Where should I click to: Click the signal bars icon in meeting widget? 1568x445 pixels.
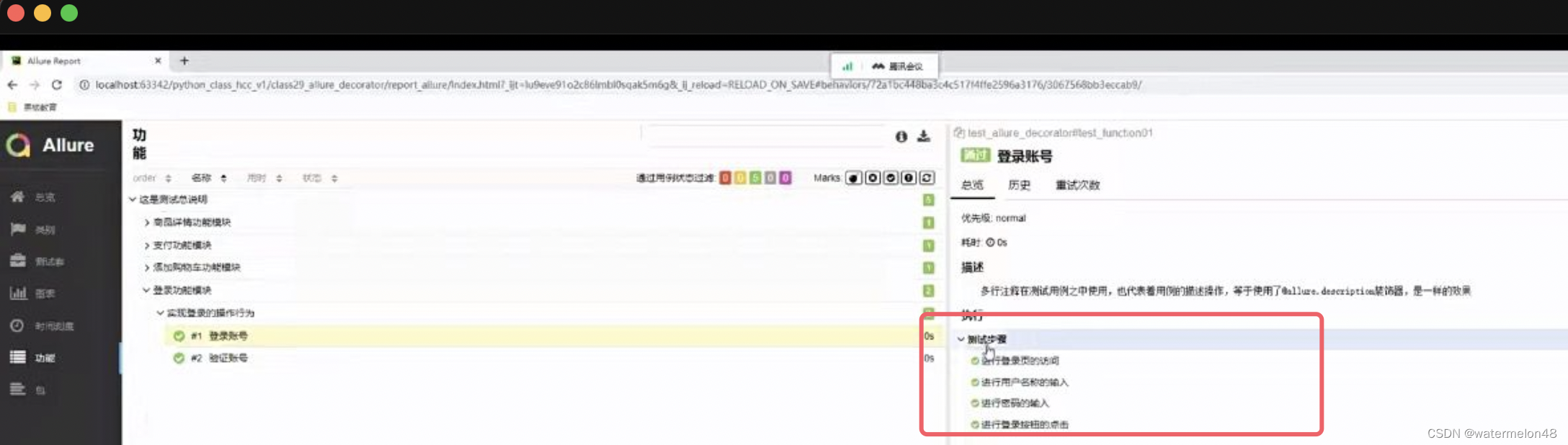tap(847, 66)
